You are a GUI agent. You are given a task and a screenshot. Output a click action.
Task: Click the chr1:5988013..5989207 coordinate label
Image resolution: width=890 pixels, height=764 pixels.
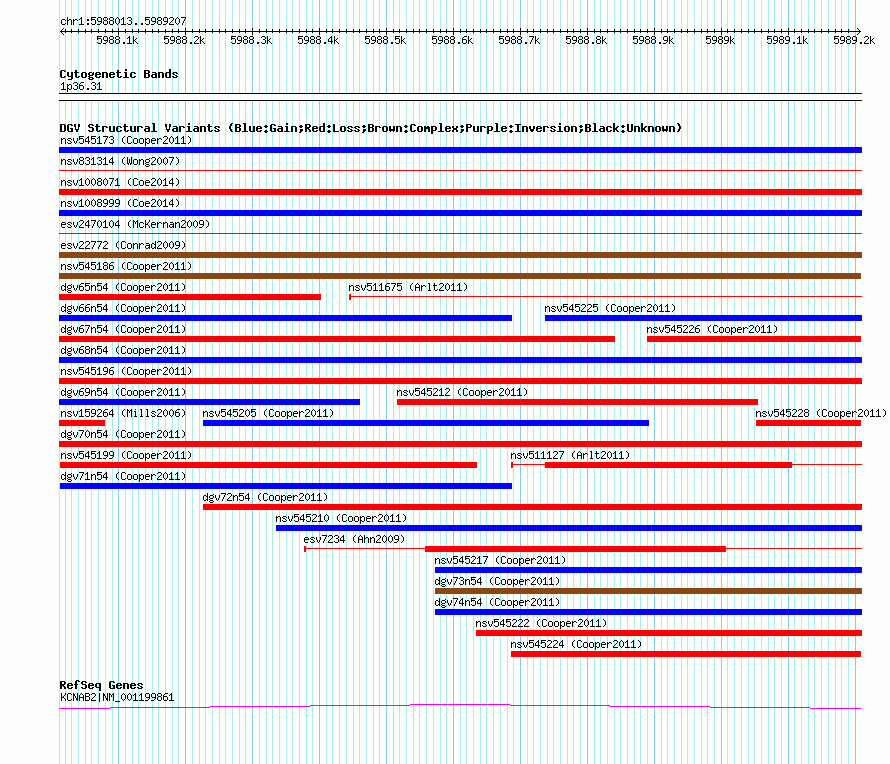click(123, 21)
